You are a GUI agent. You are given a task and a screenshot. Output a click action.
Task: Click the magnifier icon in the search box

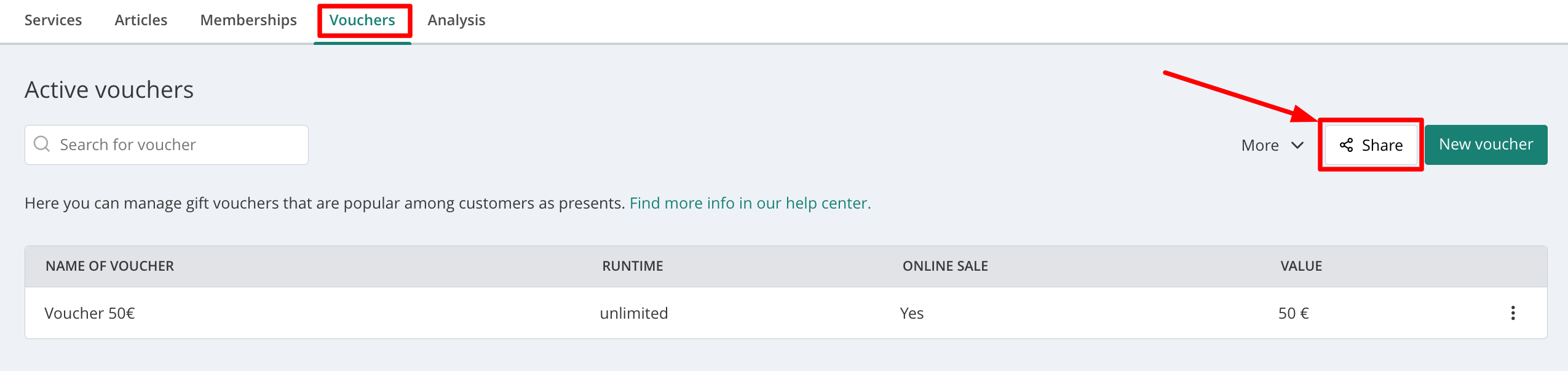[x=42, y=144]
